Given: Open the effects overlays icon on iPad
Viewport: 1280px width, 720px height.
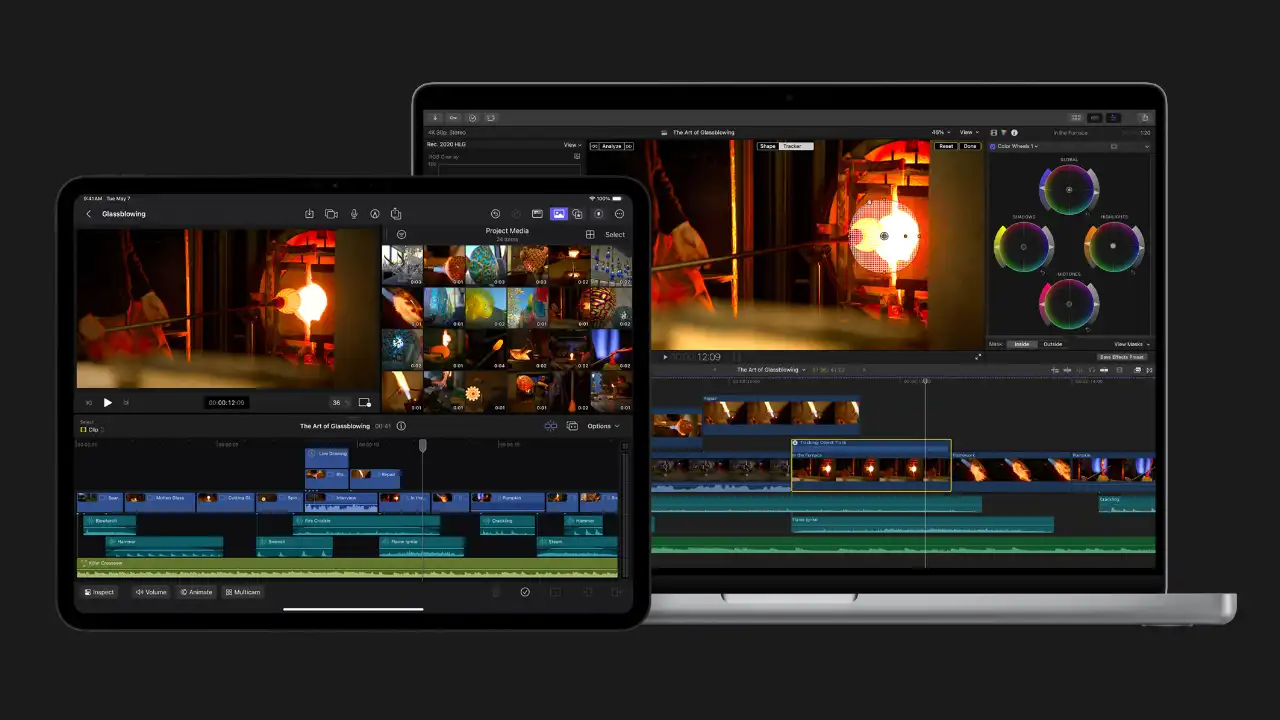Looking at the screenshot, I should tap(578, 214).
